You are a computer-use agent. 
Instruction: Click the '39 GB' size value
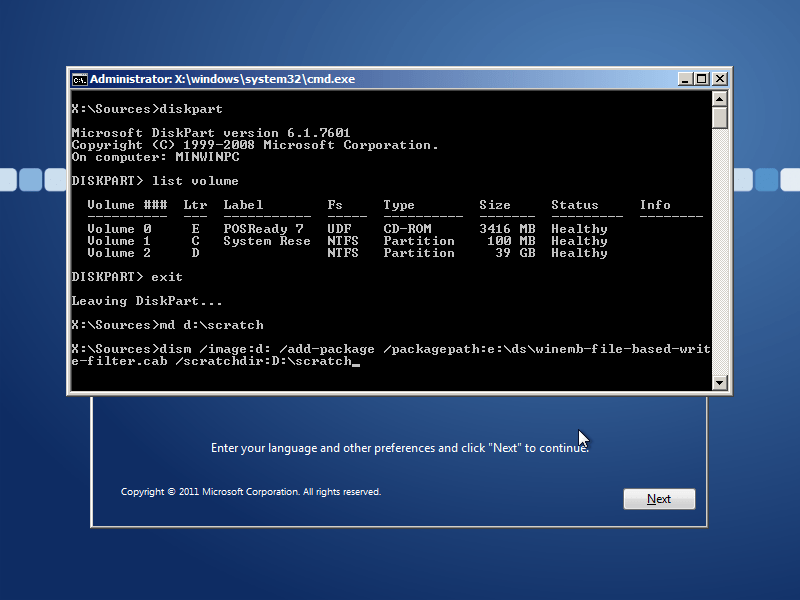pyautogui.click(x=515, y=253)
